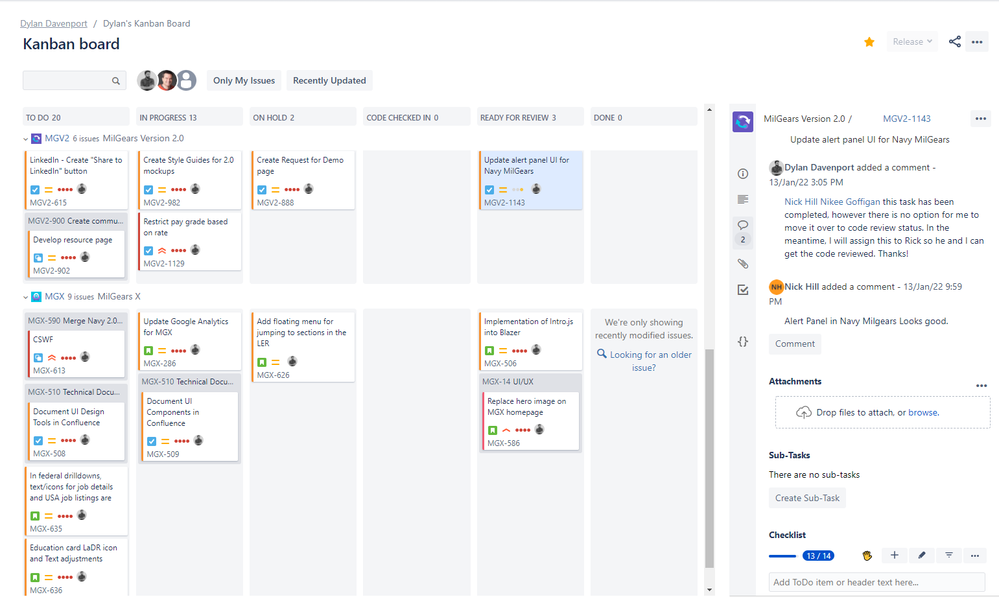This screenshot has height=597, width=999.
Task: Select the second user avatar filter
Action: pyautogui.click(x=166, y=80)
